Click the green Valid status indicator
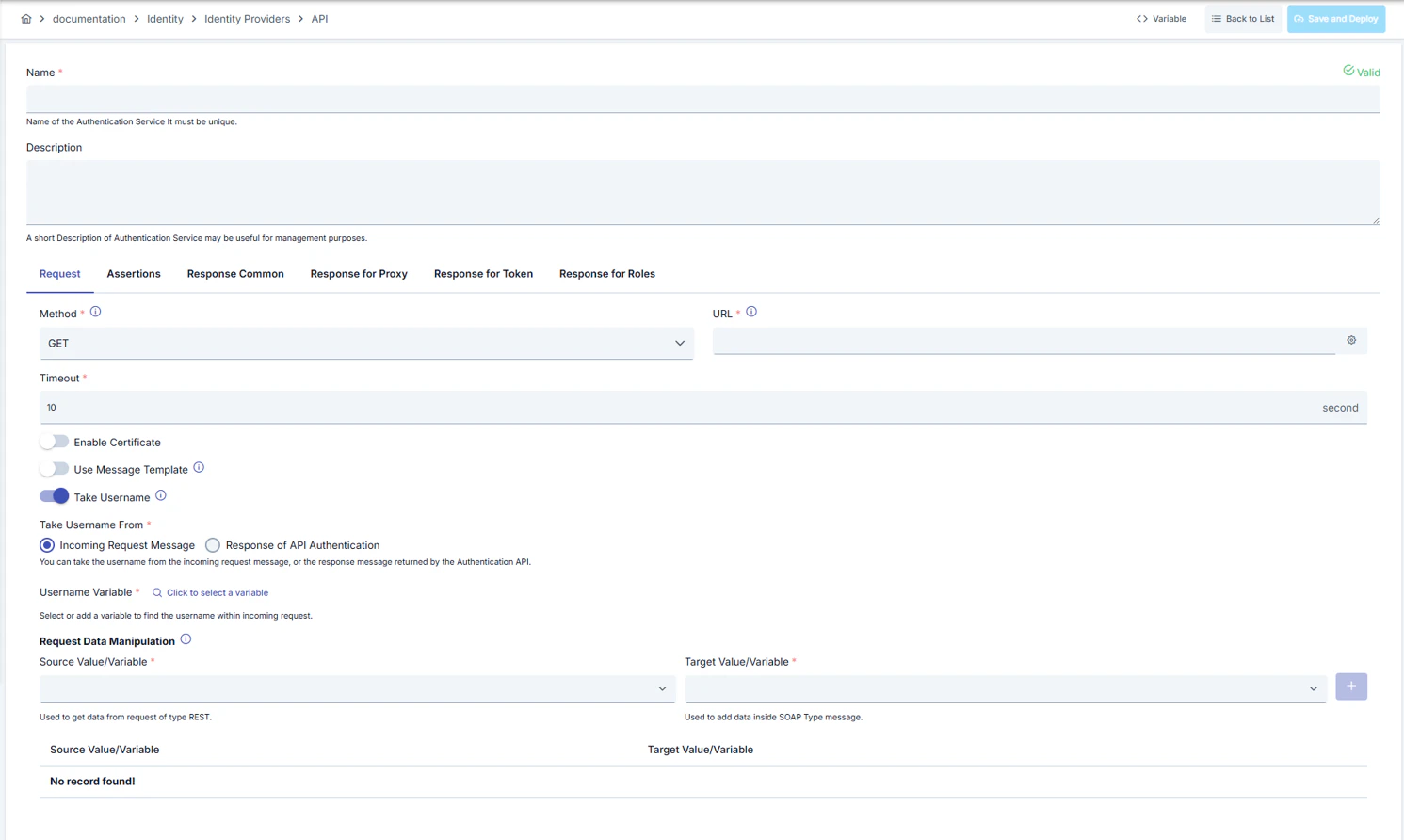 1361,72
